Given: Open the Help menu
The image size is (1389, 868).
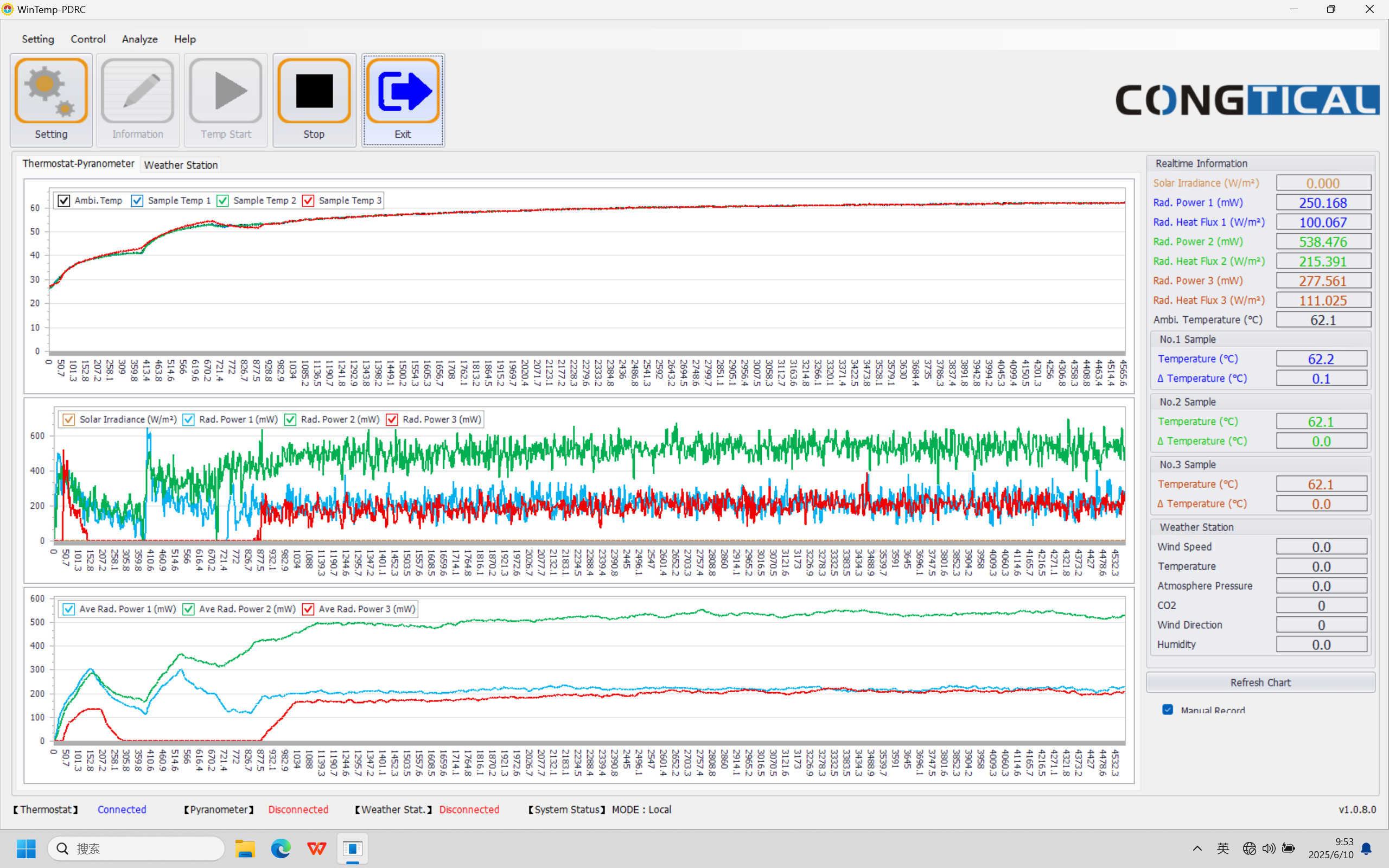Looking at the screenshot, I should pyautogui.click(x=185, y=39).
